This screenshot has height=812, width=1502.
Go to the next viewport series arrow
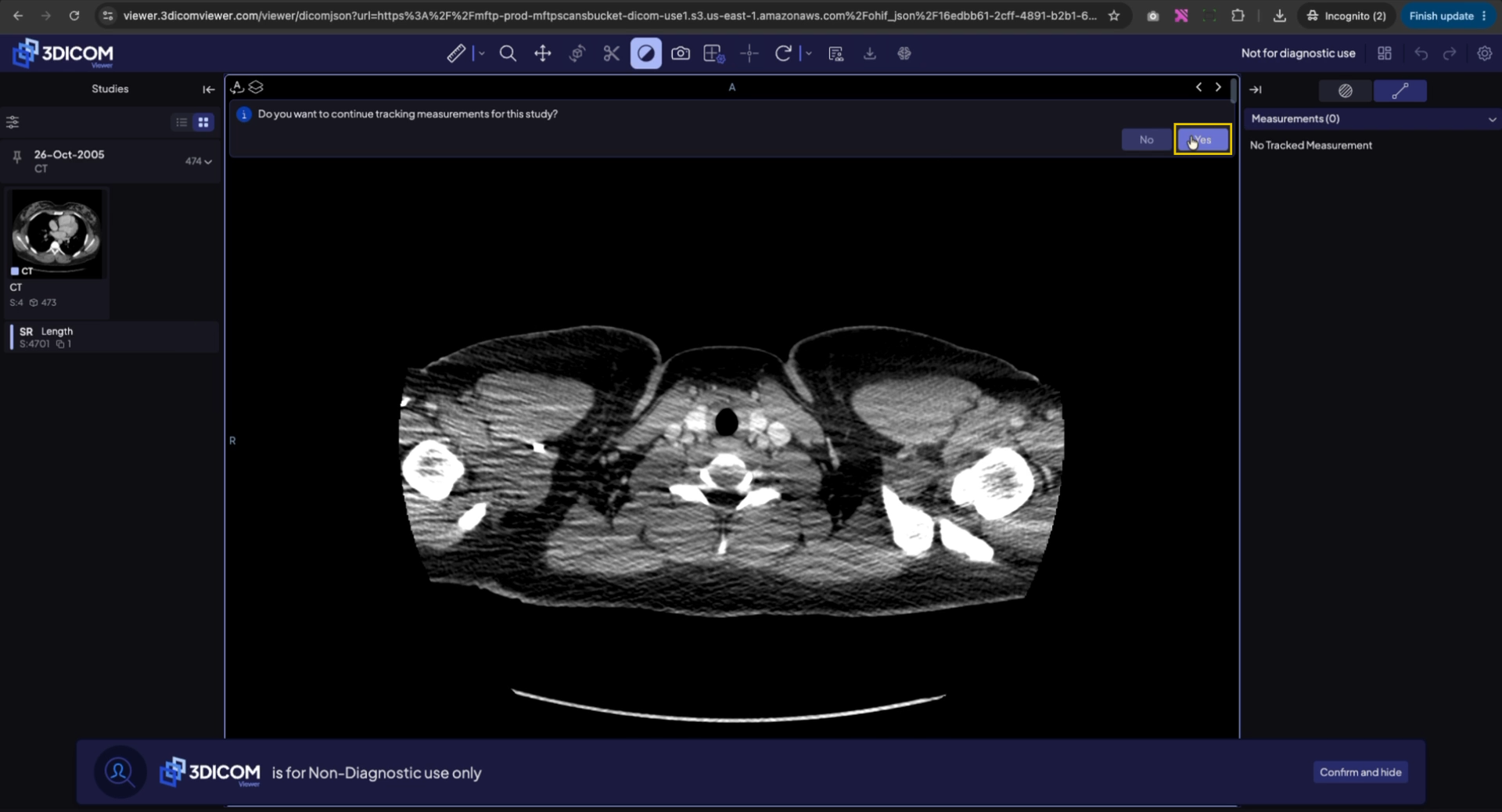click(1218, 87)
